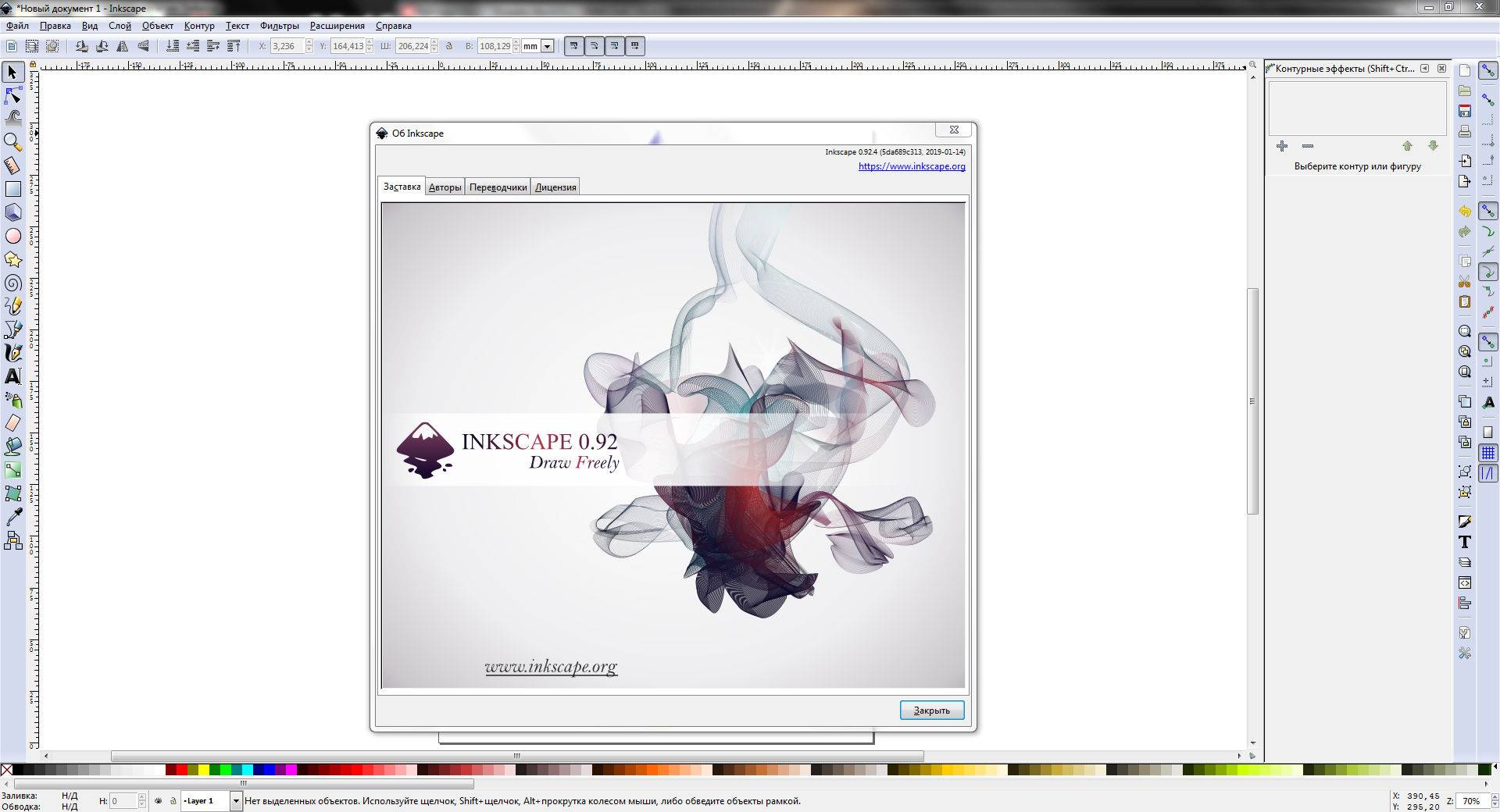Click Flip horizontal icon in top toolbar
This screenshot has width=1500, height=812.
coord(123,46)
